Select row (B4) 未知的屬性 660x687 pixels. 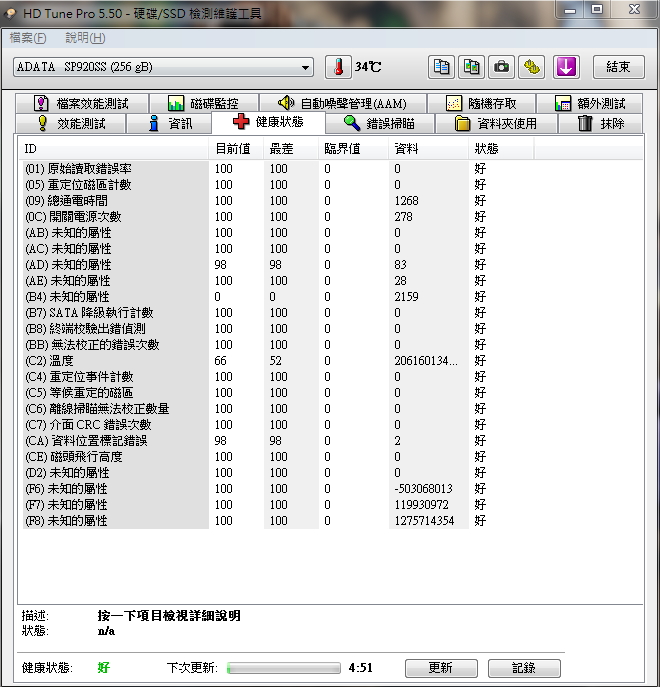tap(279, 297)
